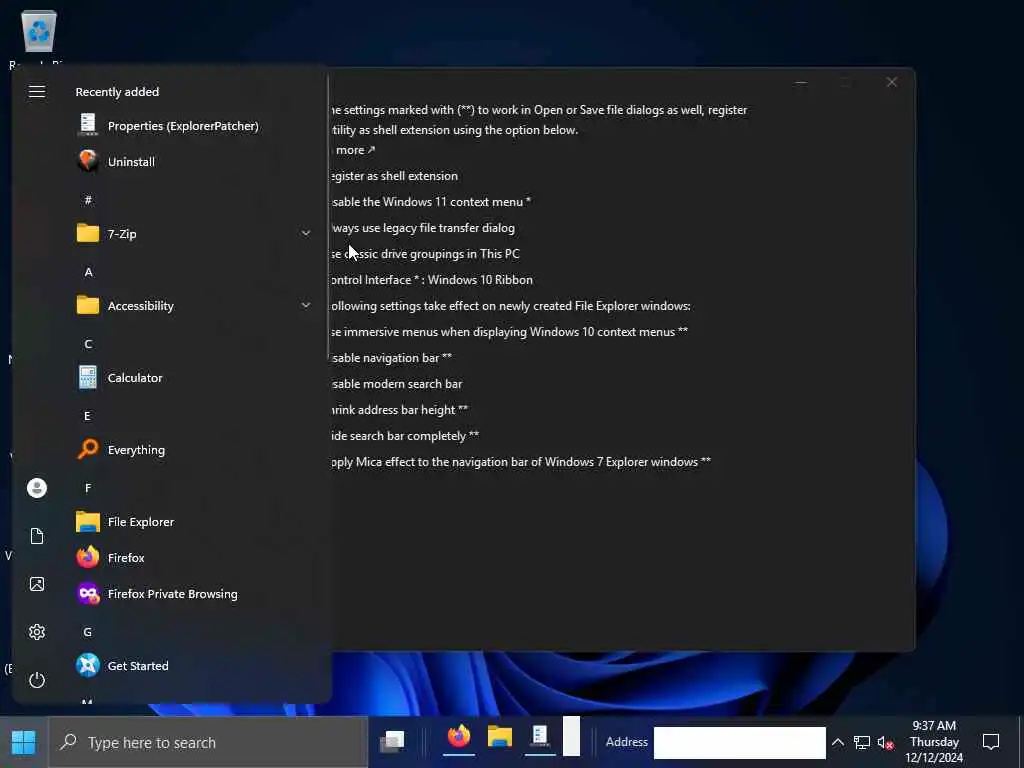The image size is (1024, 768).
Task: Open Firefox Private Browsing
Action: (x=172, y=594)
